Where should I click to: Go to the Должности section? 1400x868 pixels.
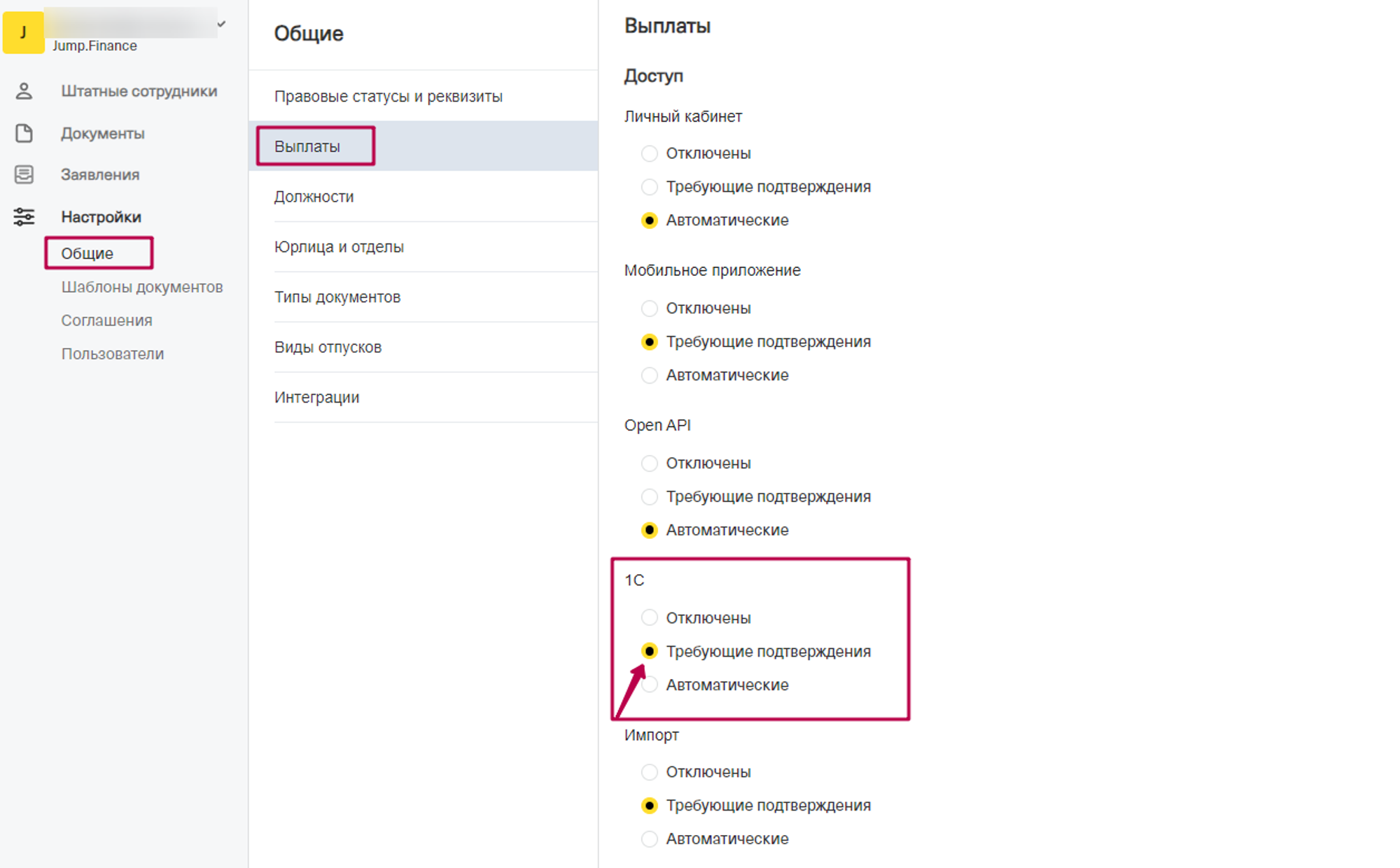point(314,197)
